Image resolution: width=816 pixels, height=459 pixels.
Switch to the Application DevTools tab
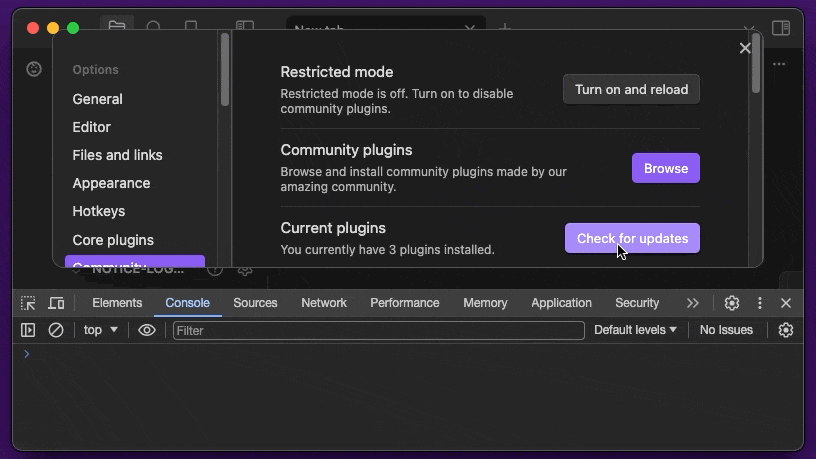tap(561, 303)
